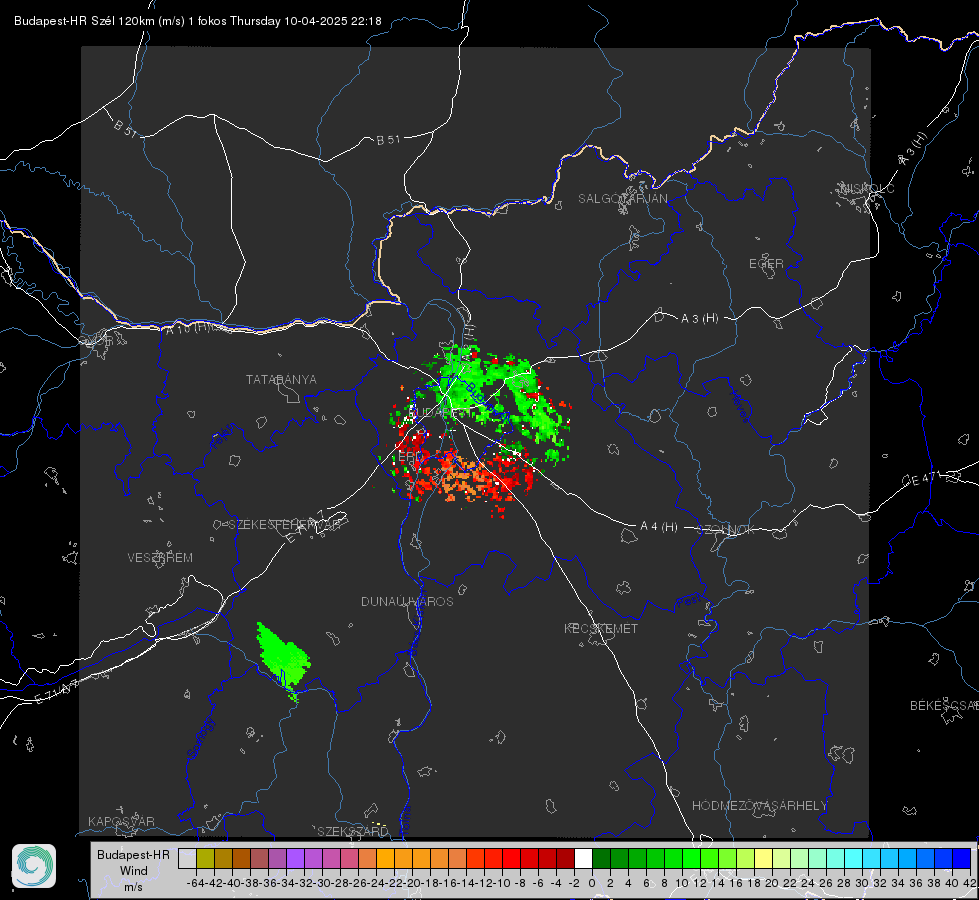Choose the amber swatch between -24 and -22
The image size is (979, 900).
[x=385, y=858]
